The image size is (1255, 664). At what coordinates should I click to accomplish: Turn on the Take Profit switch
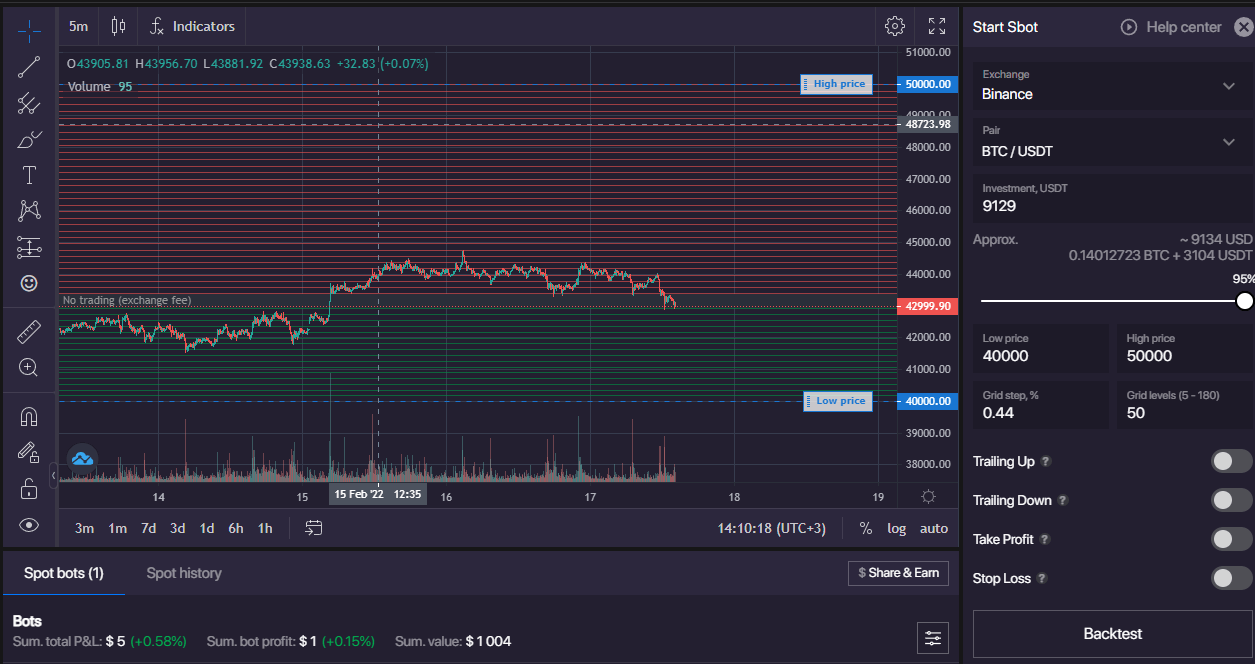(x=1231, y=539)
